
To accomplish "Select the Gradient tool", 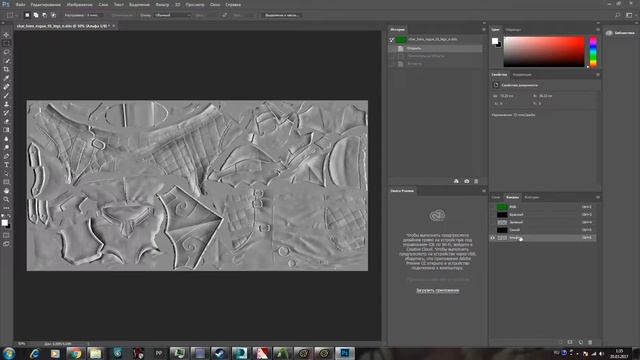I will 6,130.
